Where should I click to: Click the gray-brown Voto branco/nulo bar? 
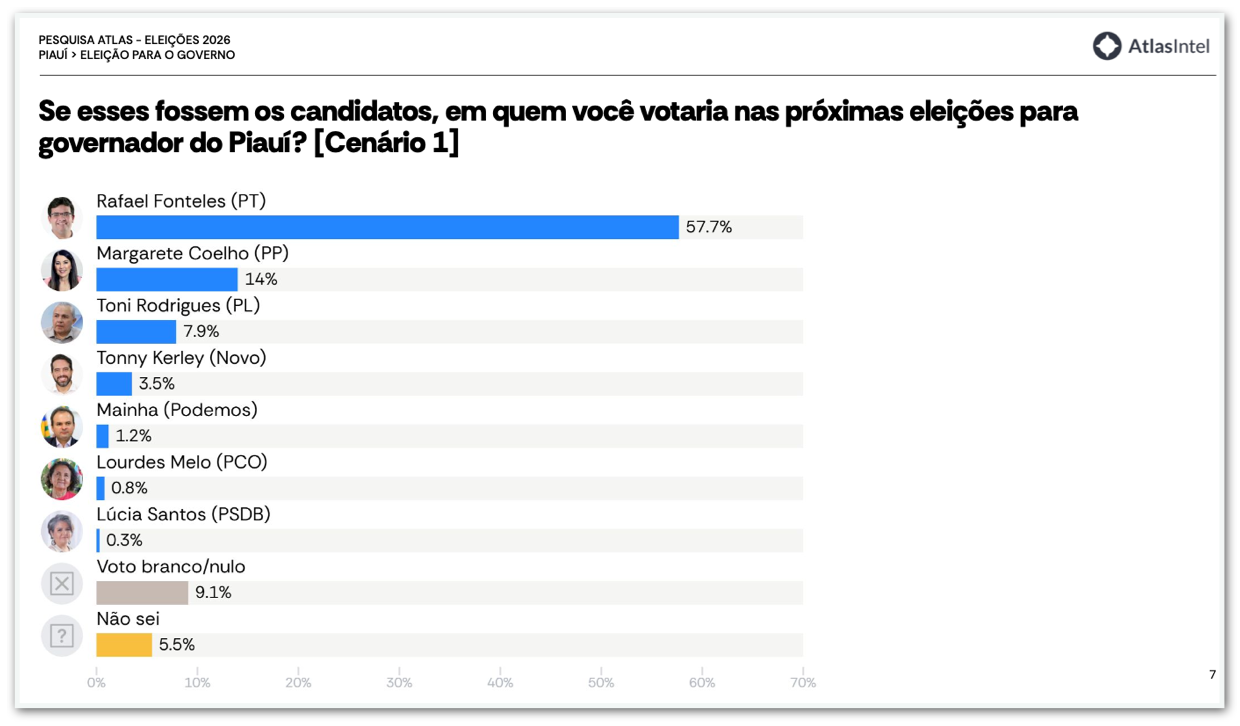click(x=142, y=593)
